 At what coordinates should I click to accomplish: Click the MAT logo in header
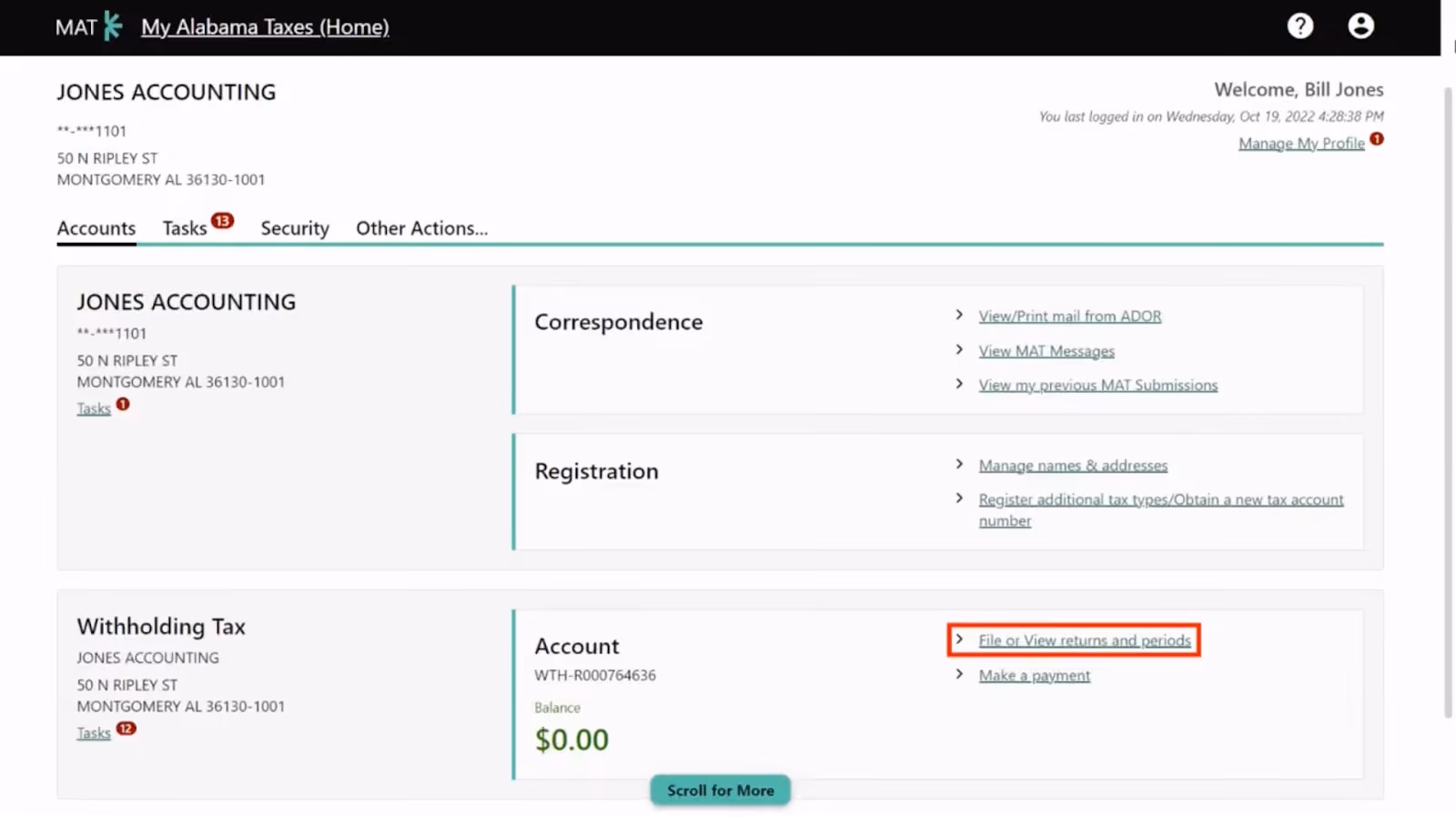[88, 26]
